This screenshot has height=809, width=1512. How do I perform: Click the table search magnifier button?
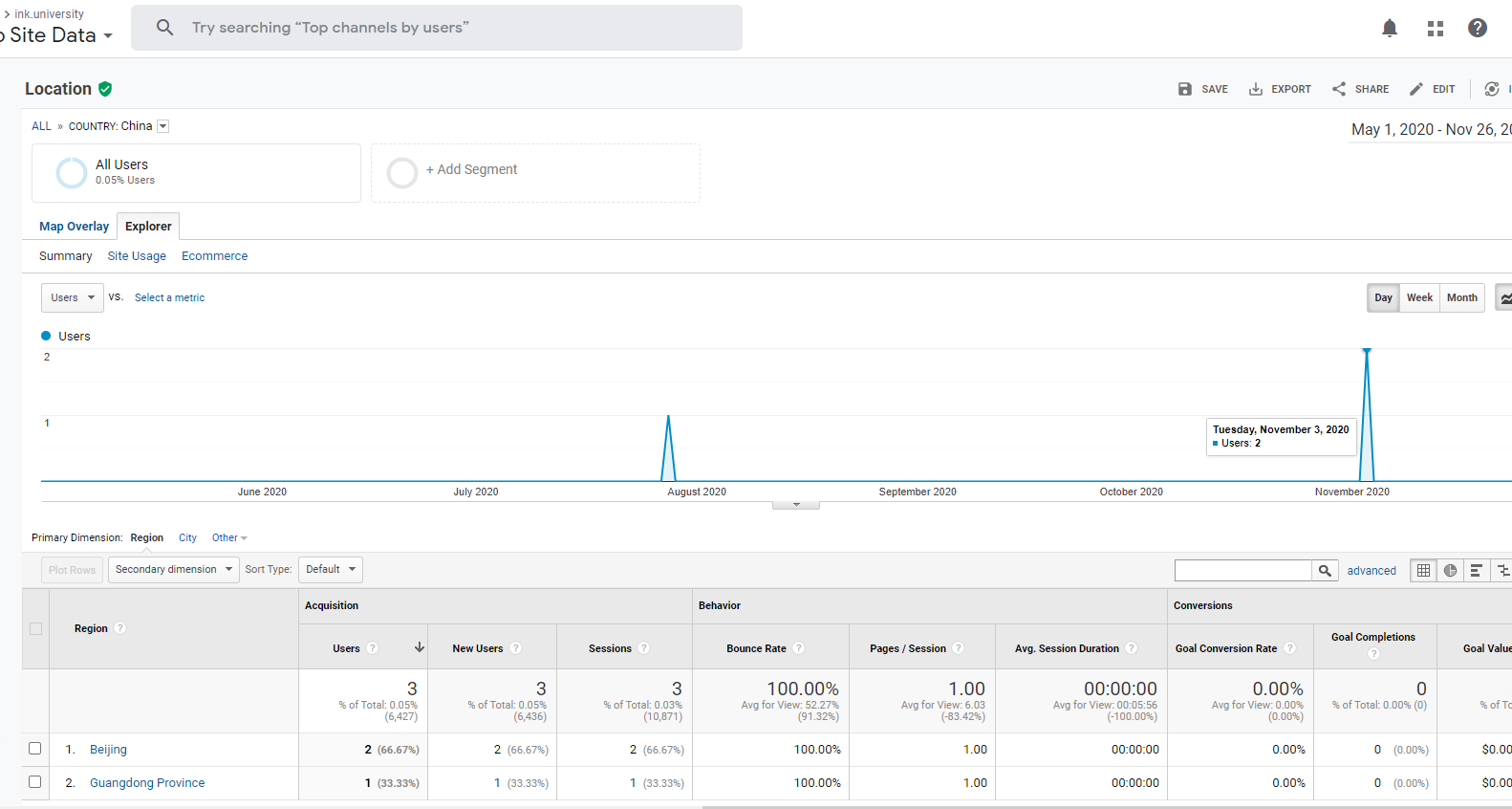tap(1325, 571)
